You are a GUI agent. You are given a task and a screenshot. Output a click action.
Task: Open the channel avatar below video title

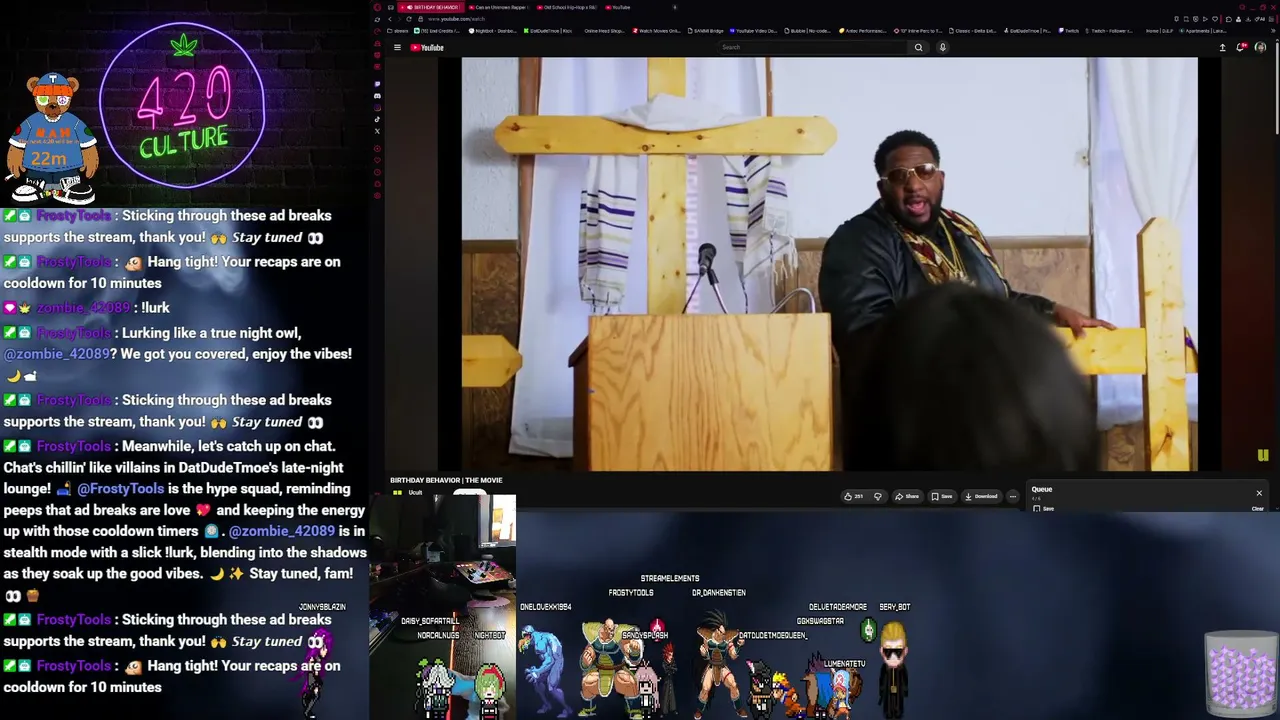397,493
